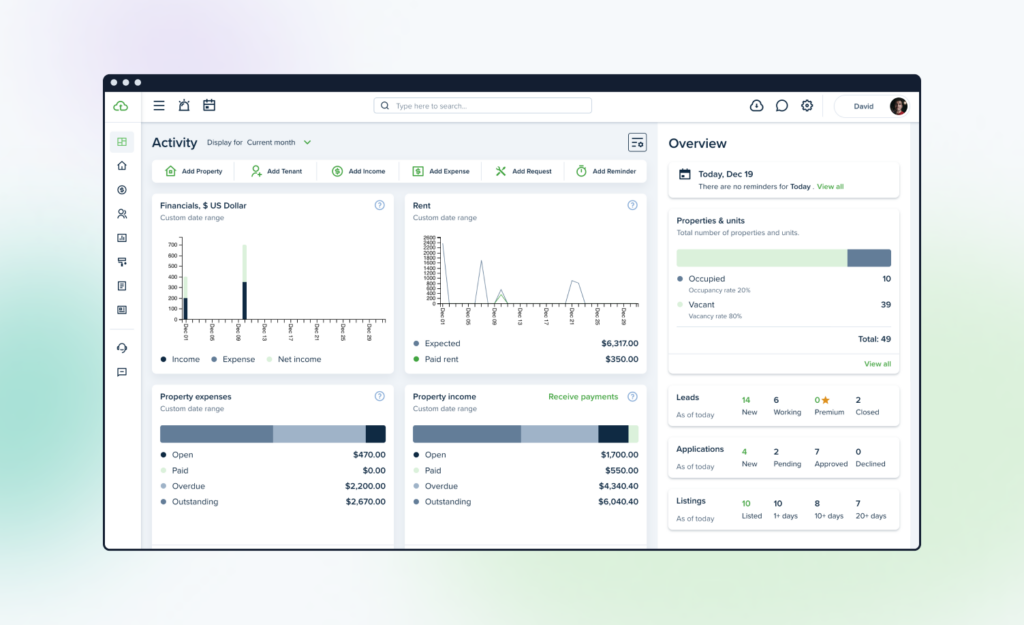This screenshot has width=1024, height=625.
Task: Open the feedback message sidebar icon
Action: [x=122, y=372]
